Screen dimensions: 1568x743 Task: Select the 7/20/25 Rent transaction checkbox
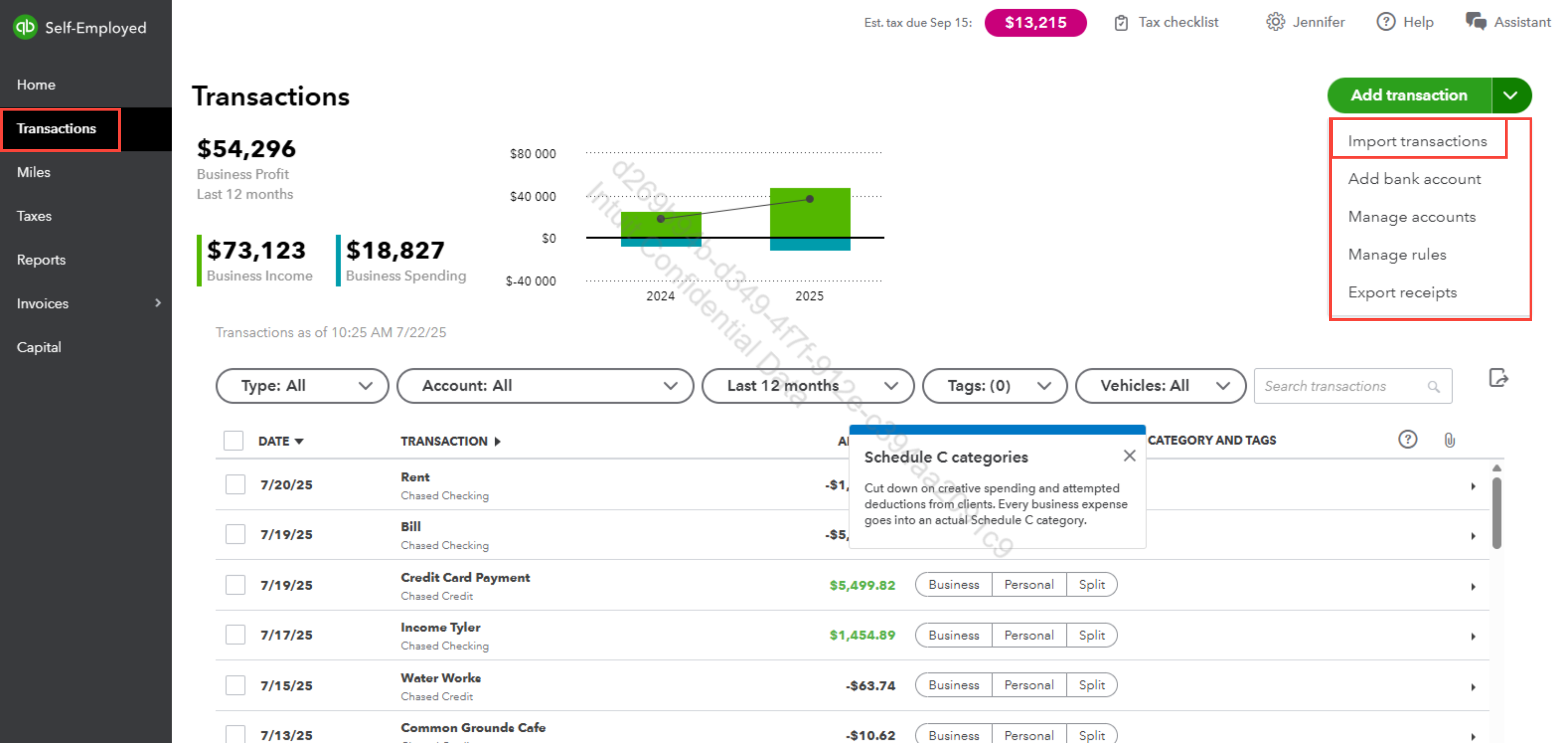click(x=235, y=484)
